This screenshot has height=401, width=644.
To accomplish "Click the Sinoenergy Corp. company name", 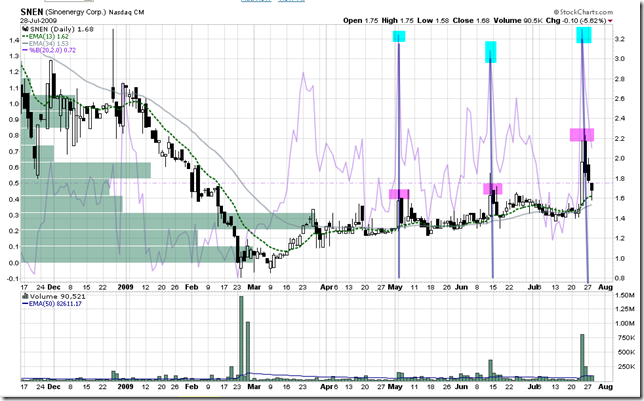I will pyautogui.click(x=75, y=12).
